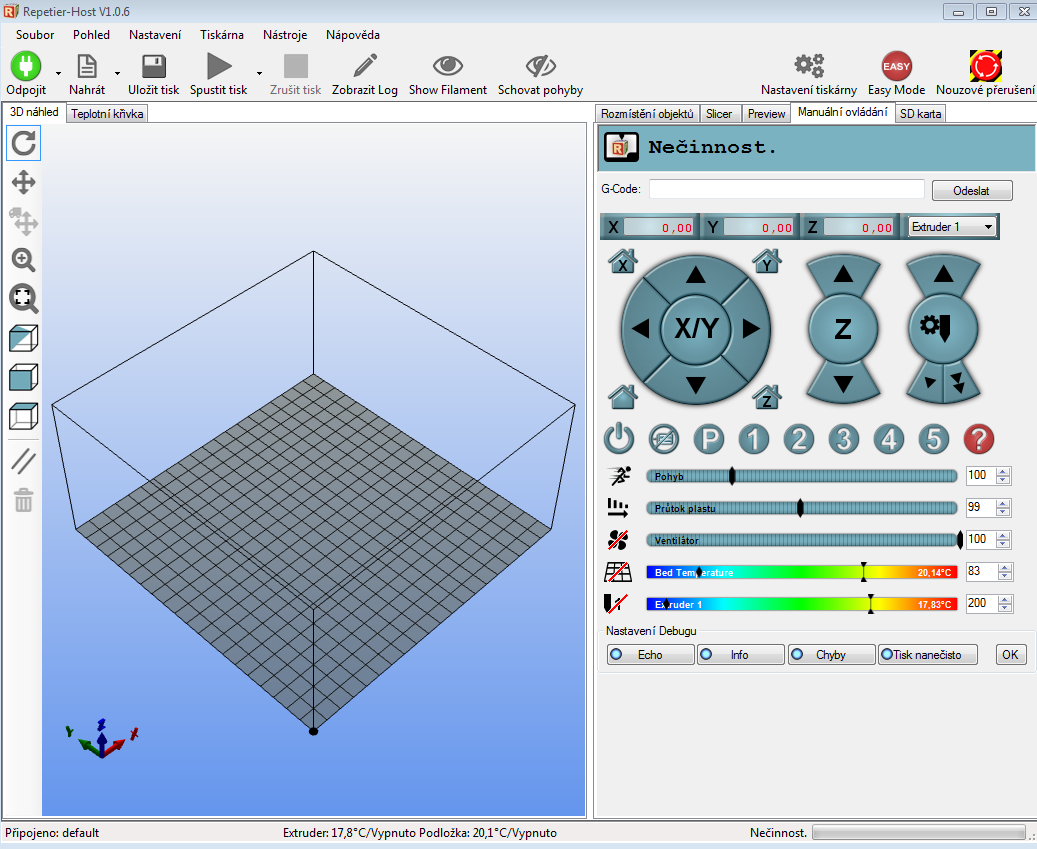The height and width of the screenshot is (849, 1037).
Task: Switch to the Slicer tab
Action: click(719, 114)
